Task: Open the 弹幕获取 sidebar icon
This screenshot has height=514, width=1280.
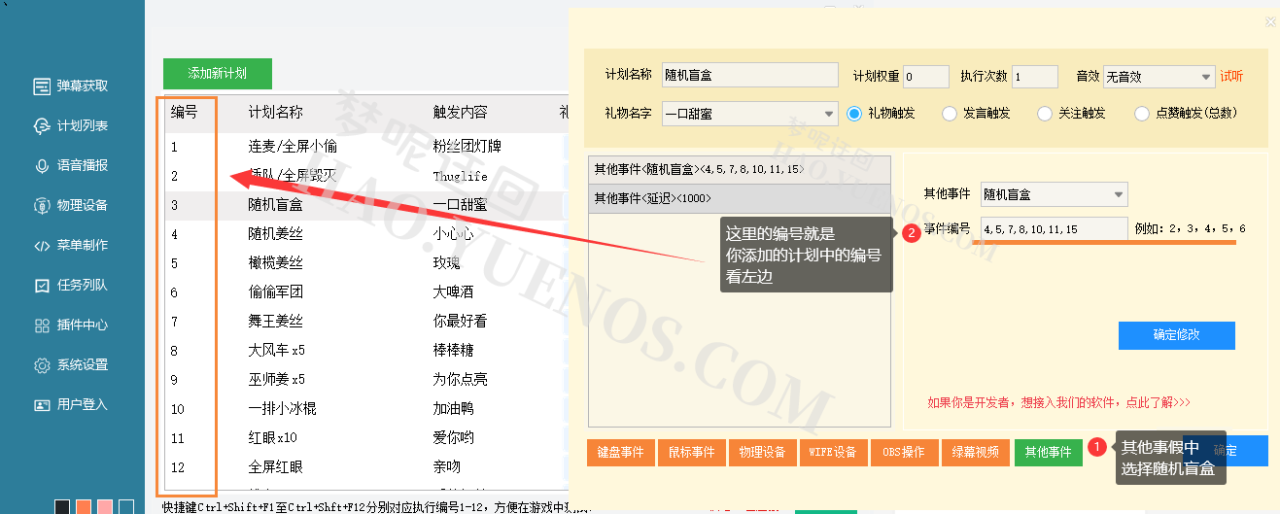Action: 41,86
